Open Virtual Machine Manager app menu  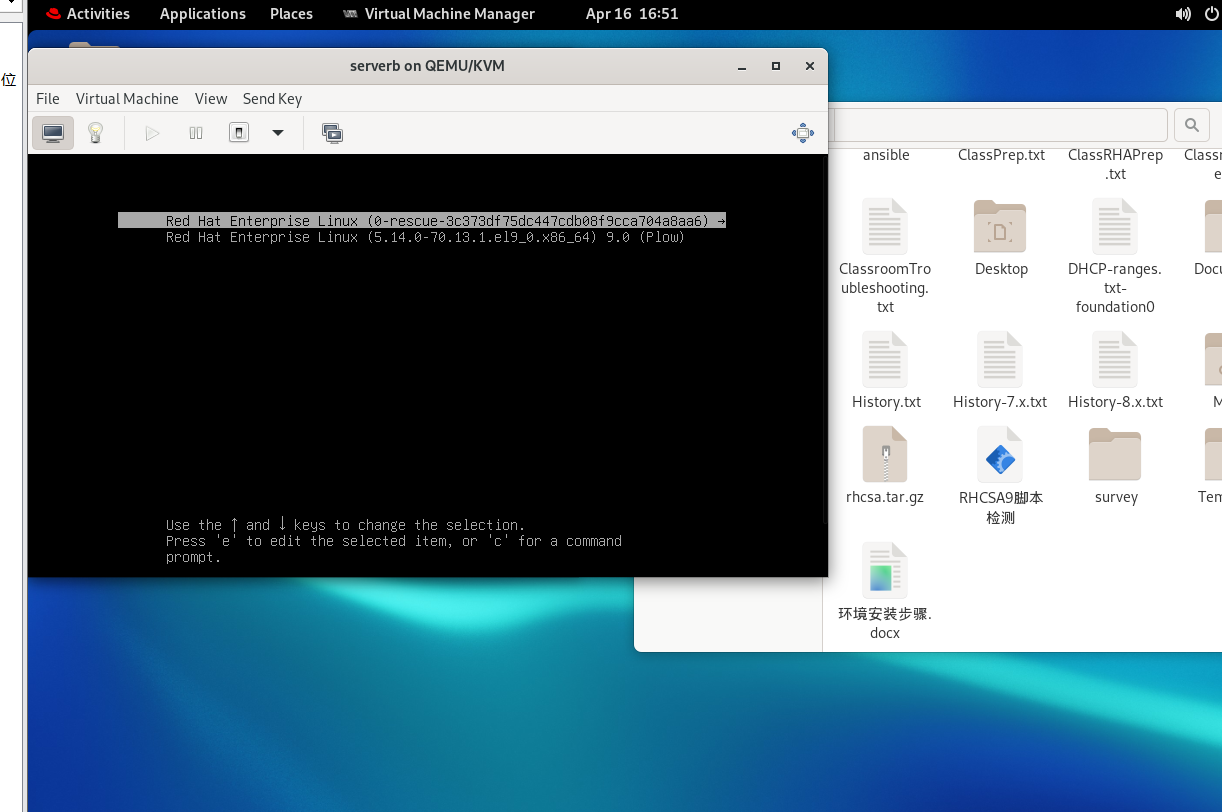[439, 14]
